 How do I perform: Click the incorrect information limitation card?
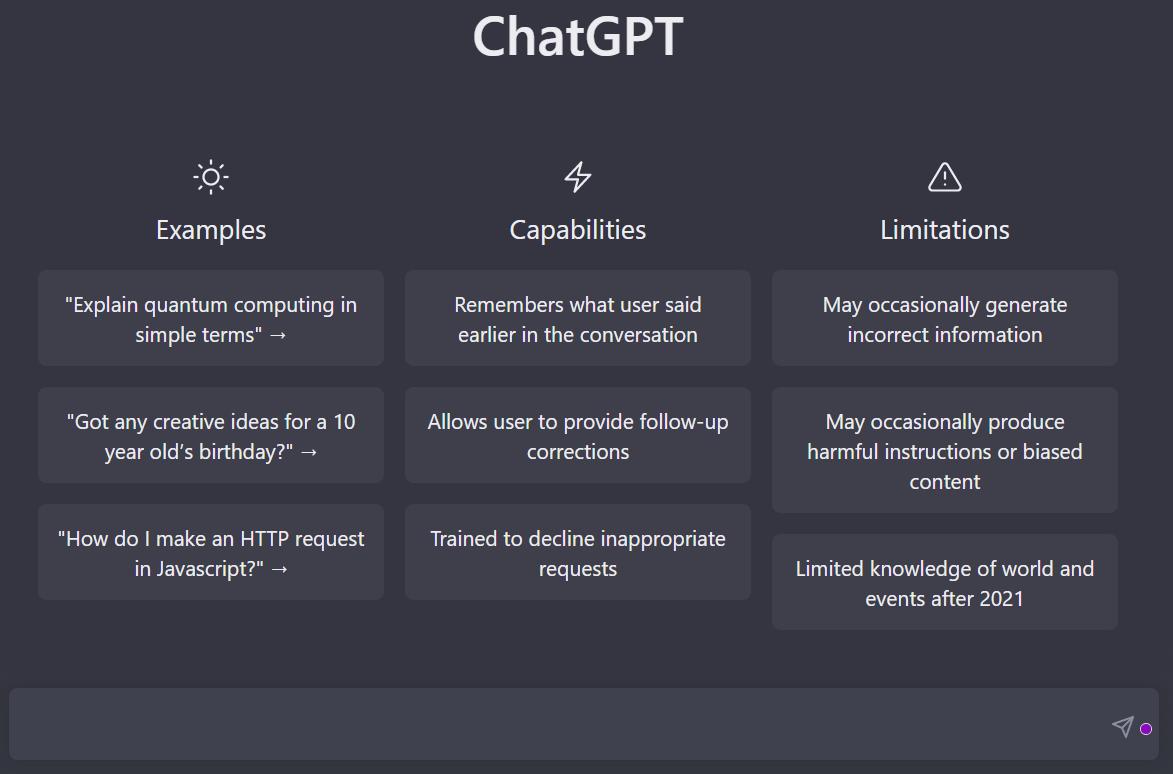944,318
